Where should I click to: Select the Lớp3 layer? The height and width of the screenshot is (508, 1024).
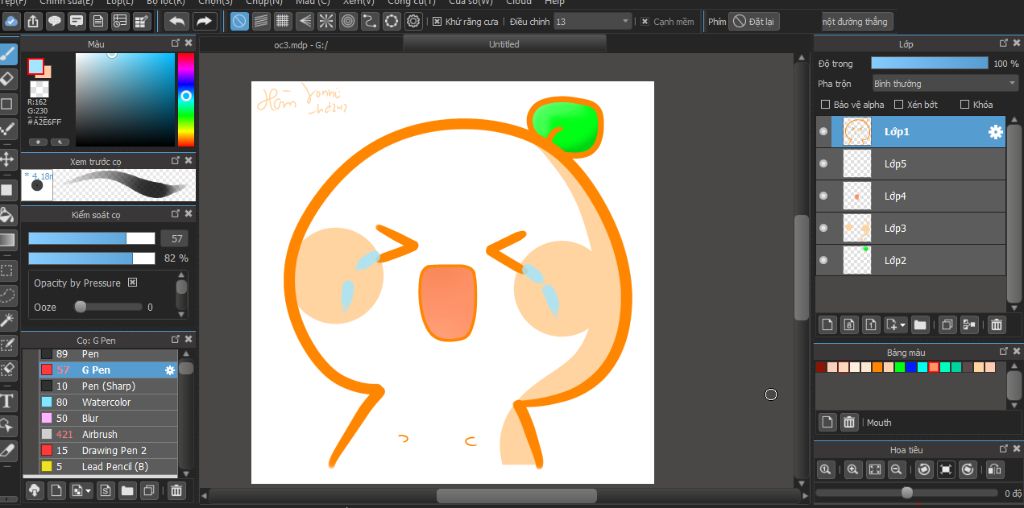point(910,228)
